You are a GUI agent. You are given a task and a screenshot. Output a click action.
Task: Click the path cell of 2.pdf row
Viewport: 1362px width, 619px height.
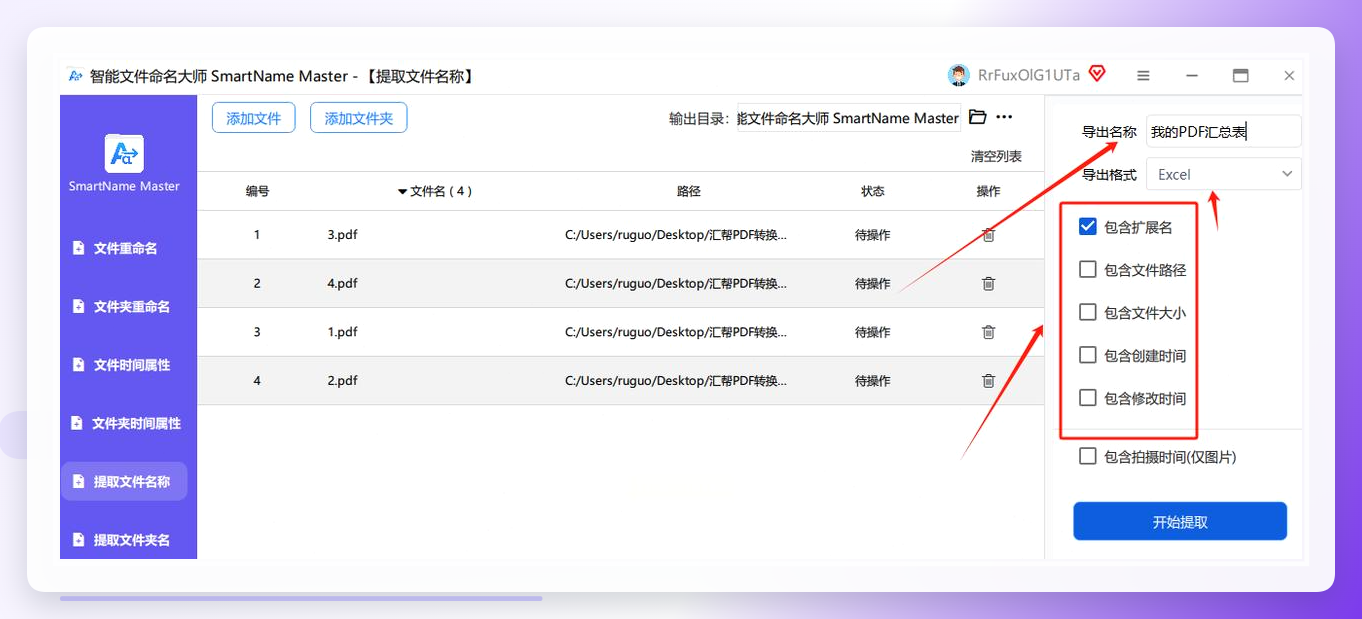click(x=676, y=380)
